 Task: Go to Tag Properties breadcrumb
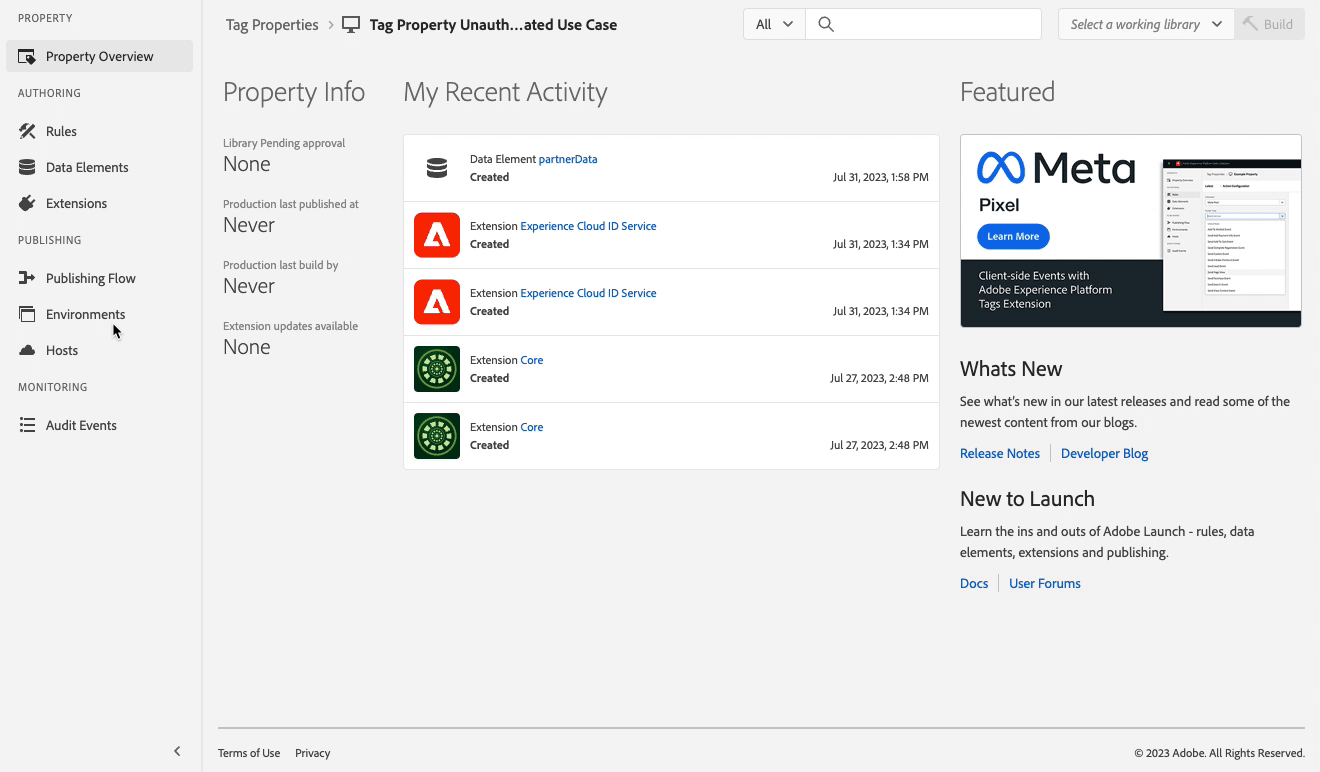coord(272,25)
